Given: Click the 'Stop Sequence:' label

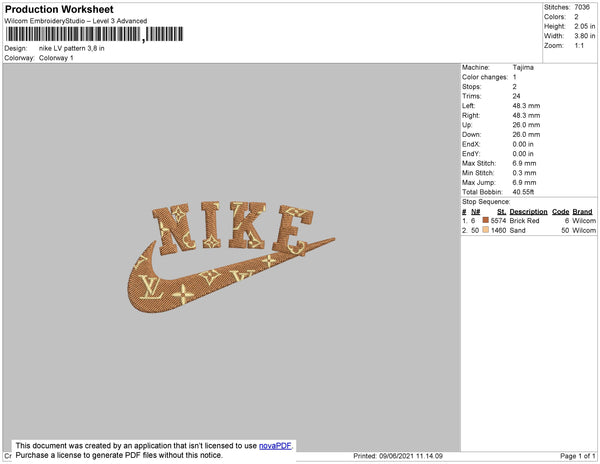Looking at the screenshot, I should click(x=486, y=202).
